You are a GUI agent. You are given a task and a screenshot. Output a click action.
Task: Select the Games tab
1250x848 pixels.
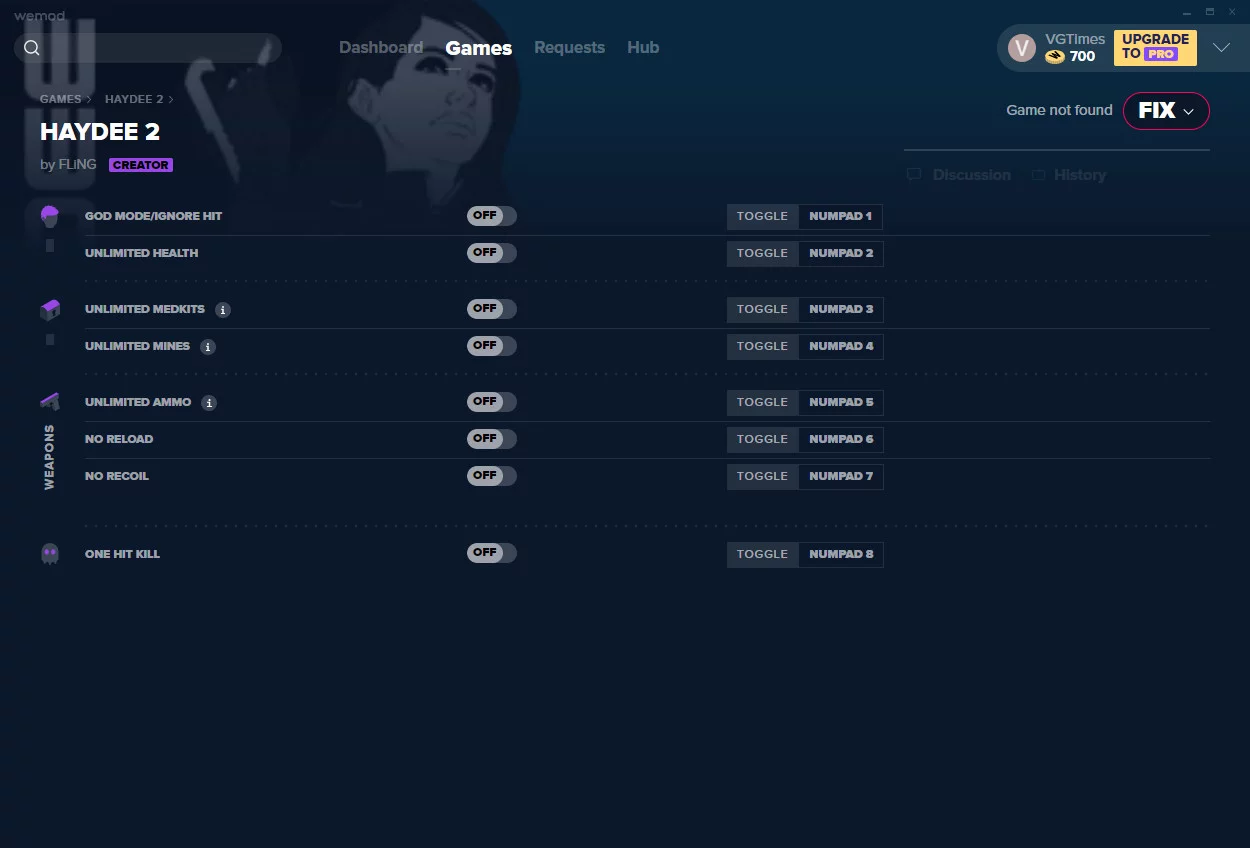pyautogui.click(x=479, y=48)
